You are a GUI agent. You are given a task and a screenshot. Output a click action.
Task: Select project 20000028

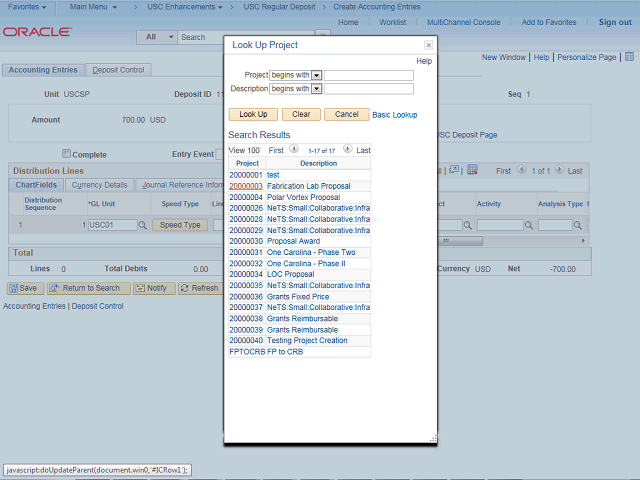pos(246,219)
